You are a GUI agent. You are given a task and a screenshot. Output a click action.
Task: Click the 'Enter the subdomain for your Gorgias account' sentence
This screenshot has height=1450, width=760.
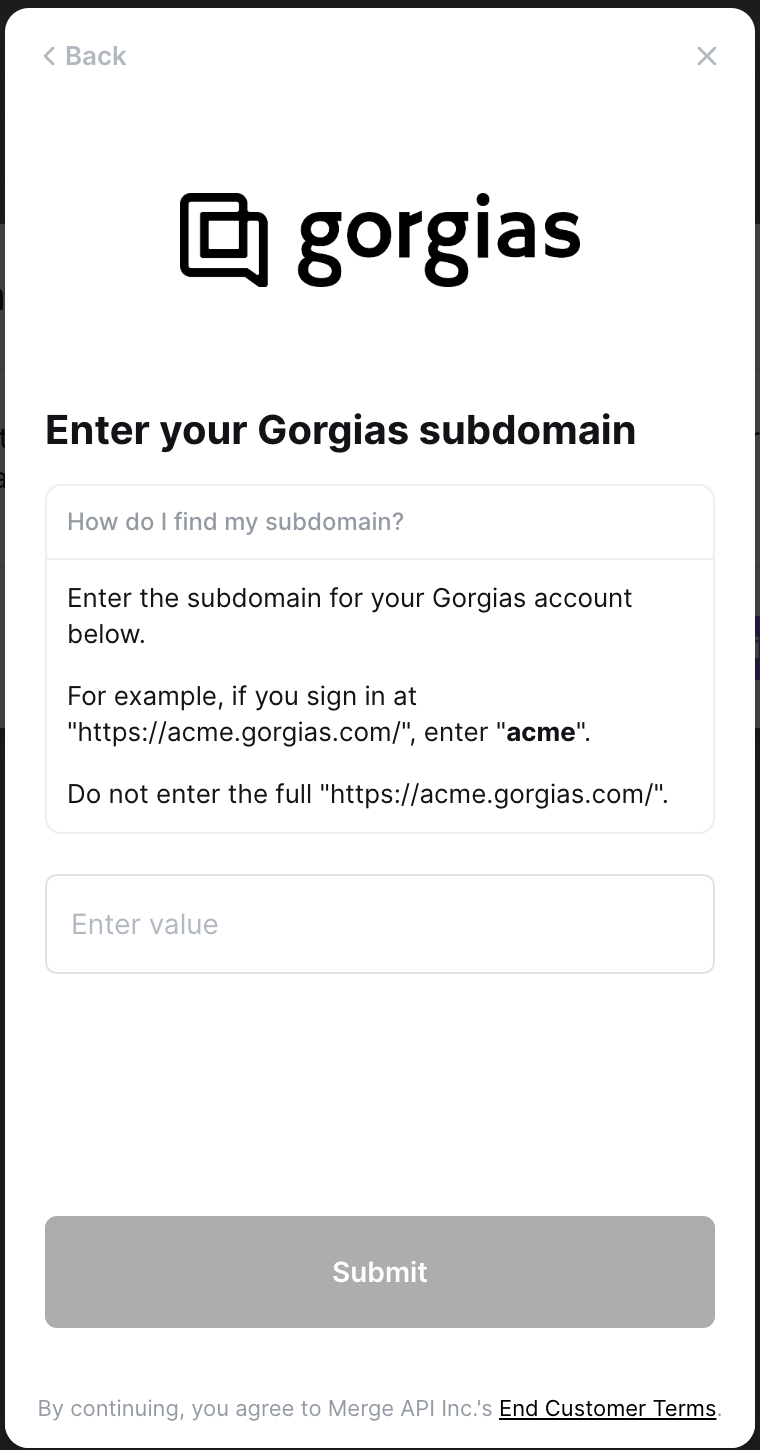(x=350, y=598)
